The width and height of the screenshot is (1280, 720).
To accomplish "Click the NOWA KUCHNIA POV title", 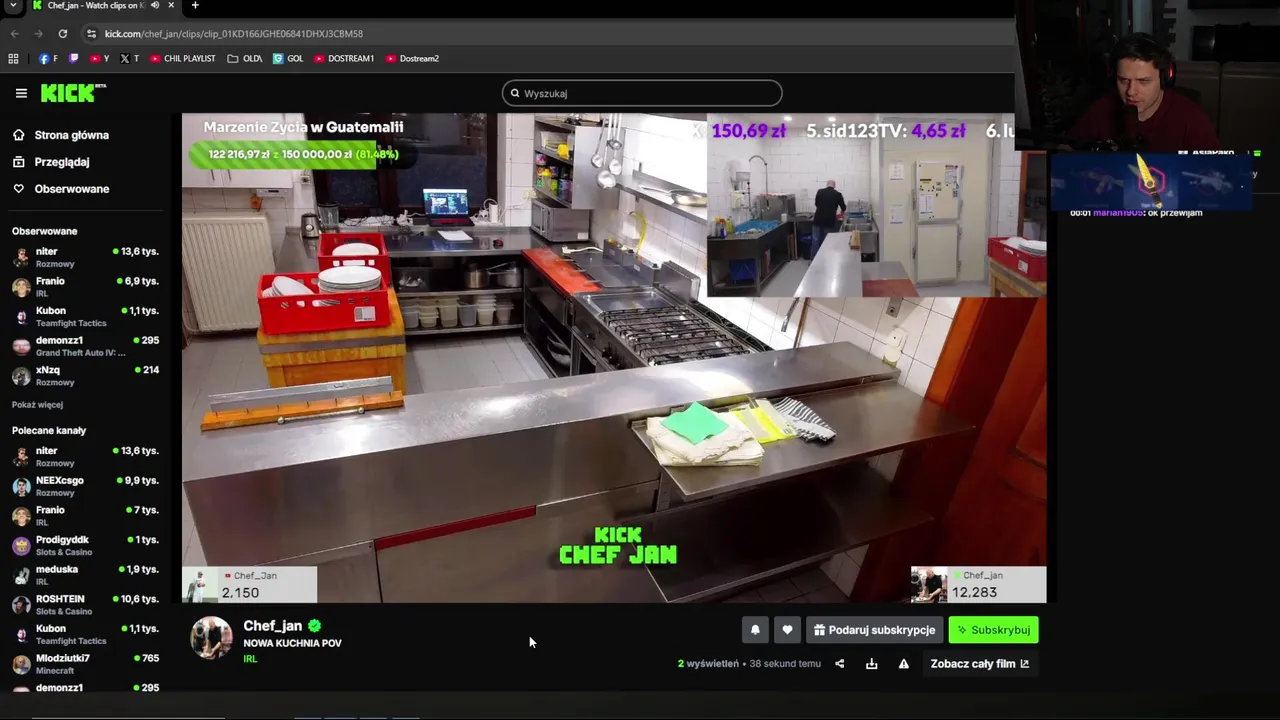I will (x=292, y=643).
